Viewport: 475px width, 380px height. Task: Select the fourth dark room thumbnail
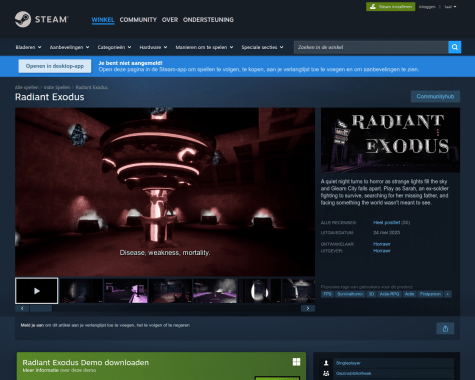(x=170, y=291)
